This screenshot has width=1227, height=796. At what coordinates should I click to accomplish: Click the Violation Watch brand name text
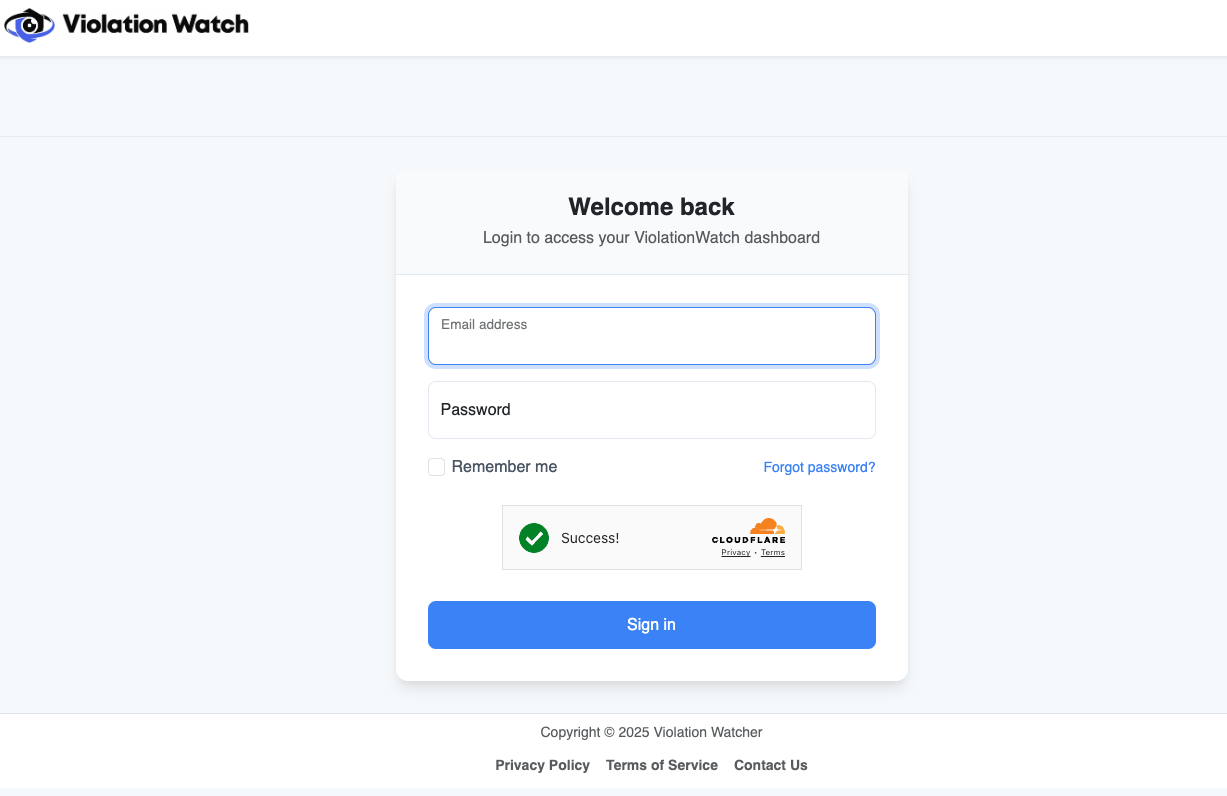pos(155,24)
